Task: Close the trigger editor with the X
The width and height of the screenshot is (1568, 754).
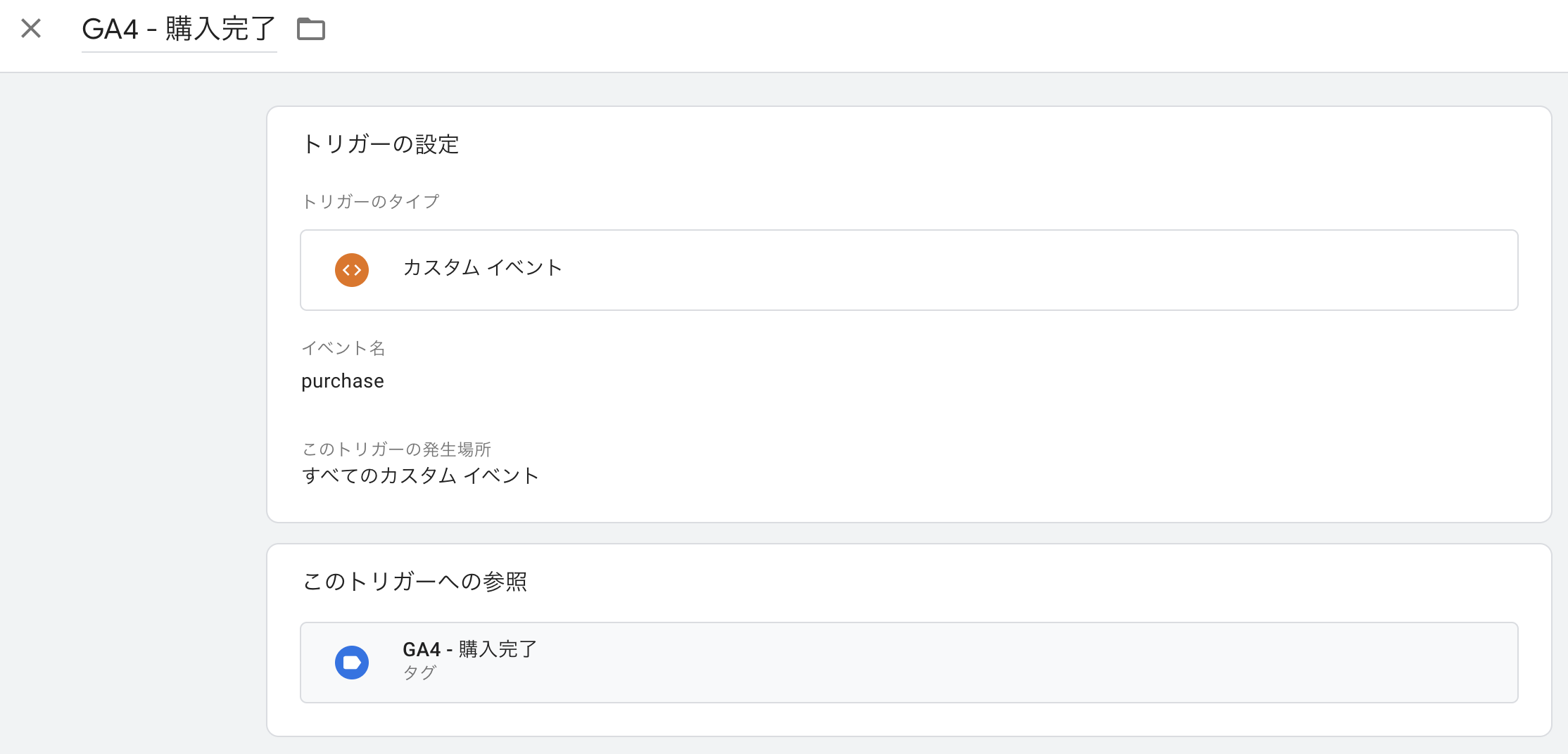Action: [31, 28]
